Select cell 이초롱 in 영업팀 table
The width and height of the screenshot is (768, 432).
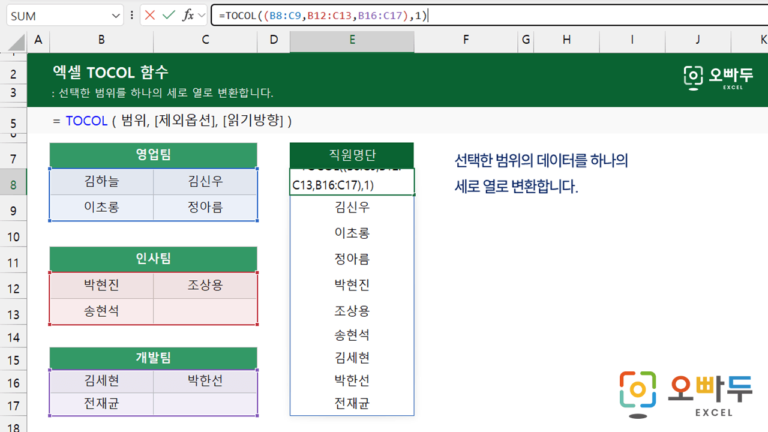pyautogui.click(x=101, y=207)
